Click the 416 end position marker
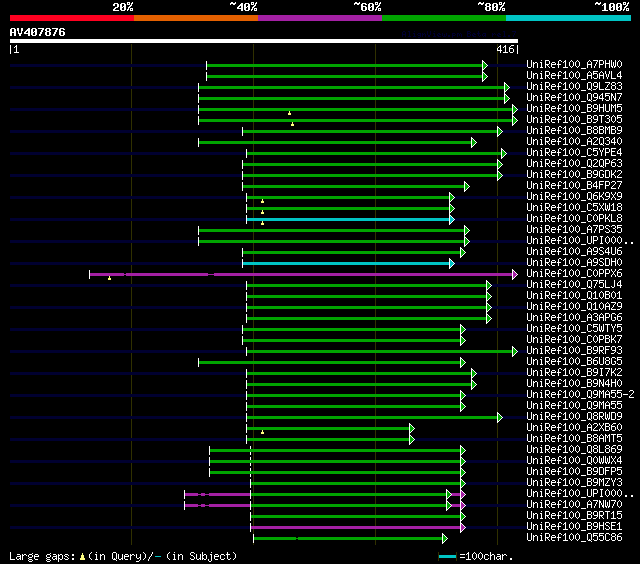Screen dimensions: 640x564 pos(507,49)
